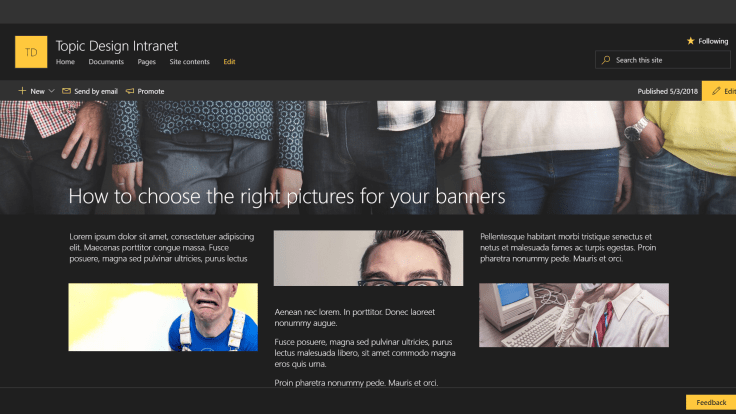Toggle the Following star for this site
Viewport: 736px width, 414px height.
(691, 41)
